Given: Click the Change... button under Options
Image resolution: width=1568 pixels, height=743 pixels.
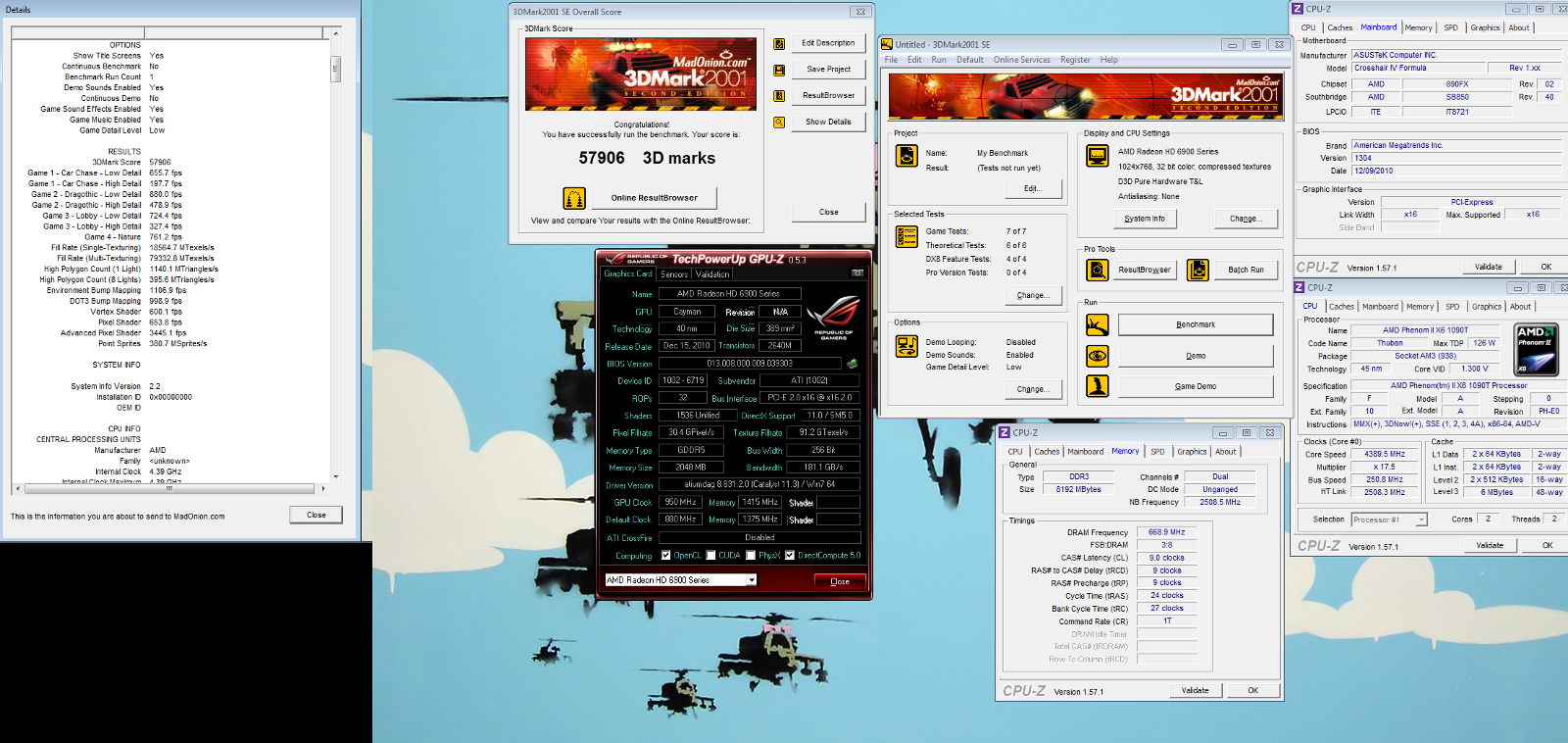Looking at the screenshot, I should pyautogui.click(x=1032, y=389).
